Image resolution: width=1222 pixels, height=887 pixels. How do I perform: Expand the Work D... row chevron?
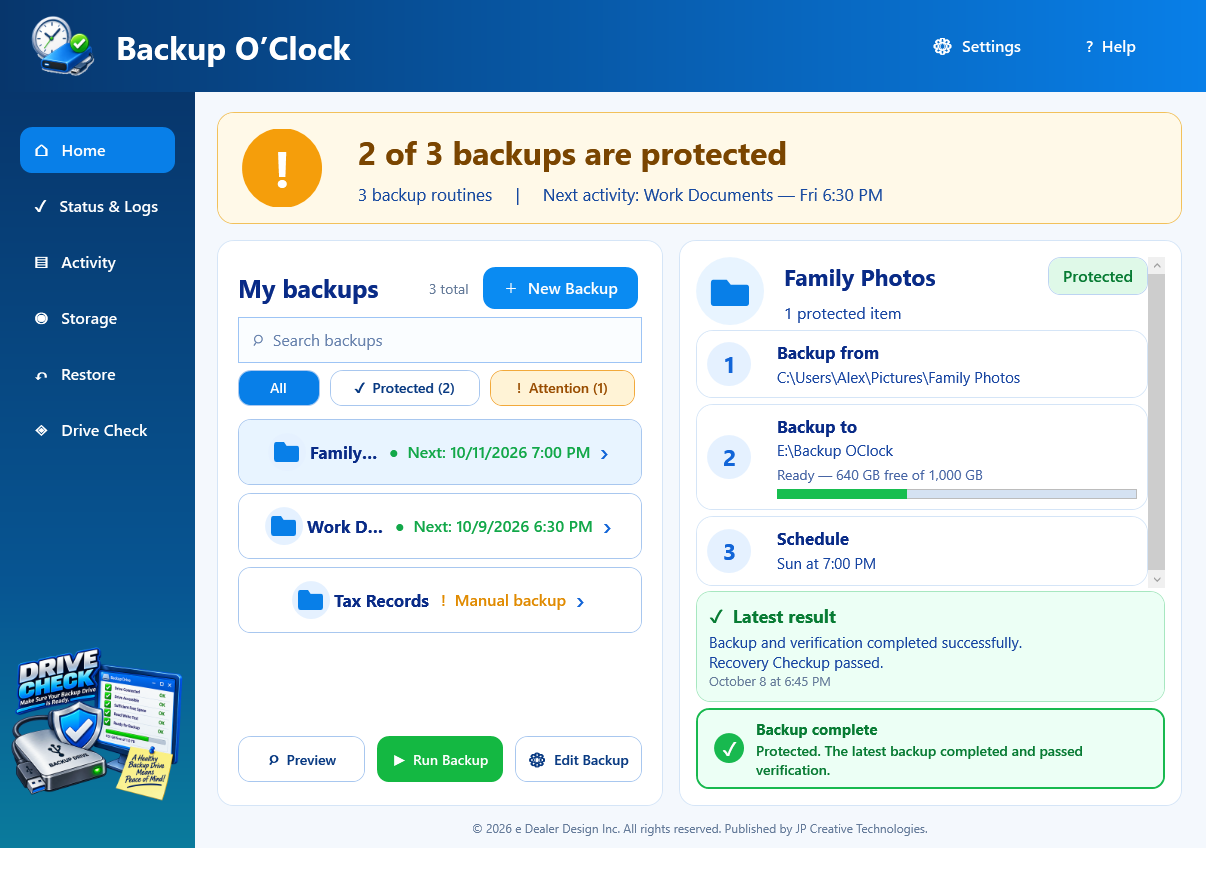(x=608, y=527)
